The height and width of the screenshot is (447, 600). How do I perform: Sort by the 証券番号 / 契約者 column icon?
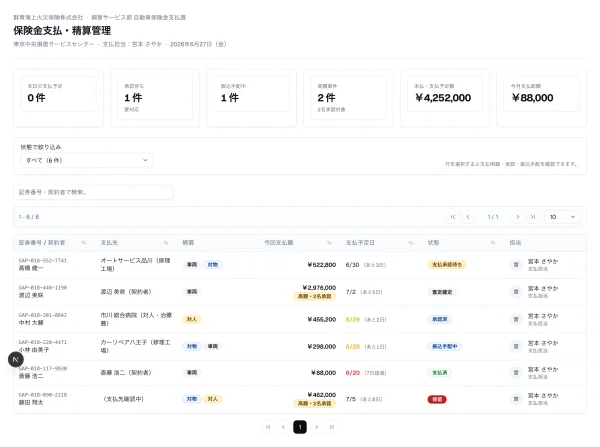tap(83, 243)
